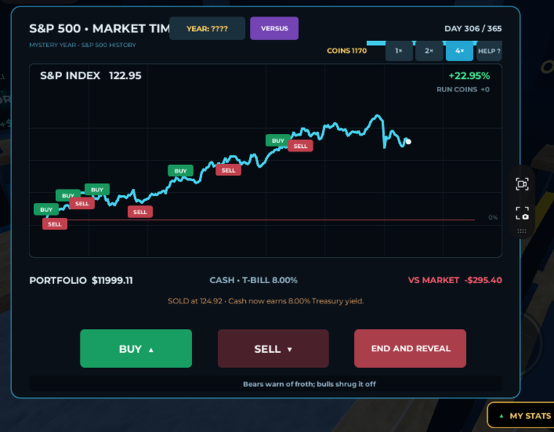Viewport: 554px width, 432px height.
Task: Click the PORTFOLIO $11999.11 value
Action: (81, 280)
